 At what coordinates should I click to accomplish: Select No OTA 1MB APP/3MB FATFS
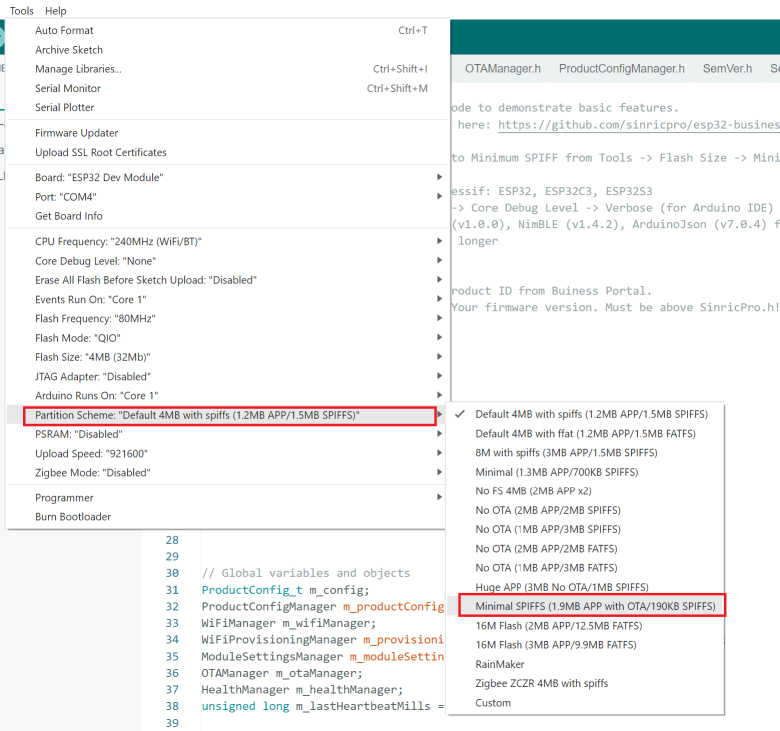coord(585,567)
